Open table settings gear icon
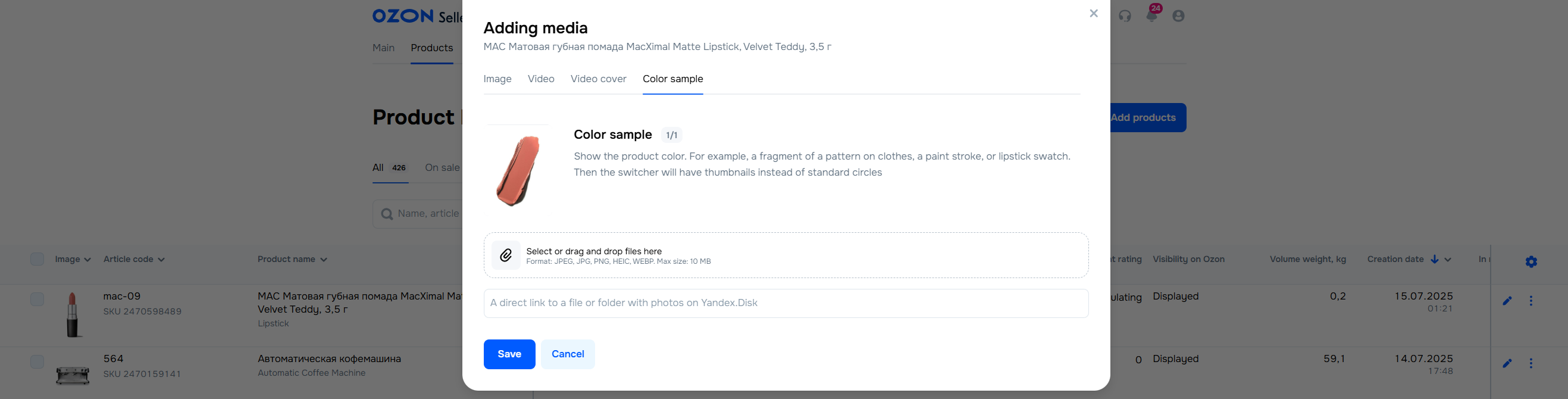The width and height of the screenshot is (1568, 399). pyautogui.click(x=1532, y=262)
